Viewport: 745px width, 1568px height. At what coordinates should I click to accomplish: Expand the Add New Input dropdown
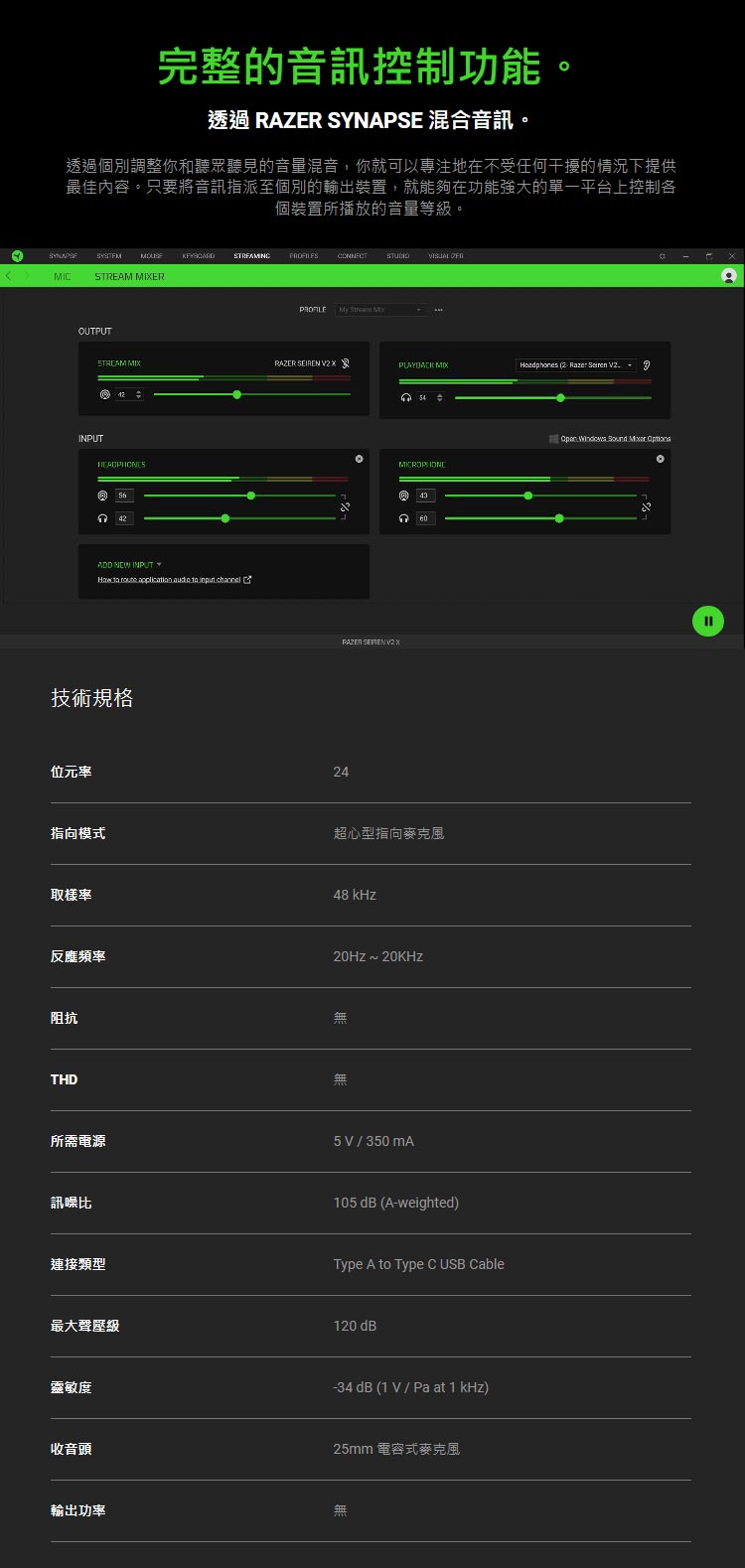coord(129,564)
